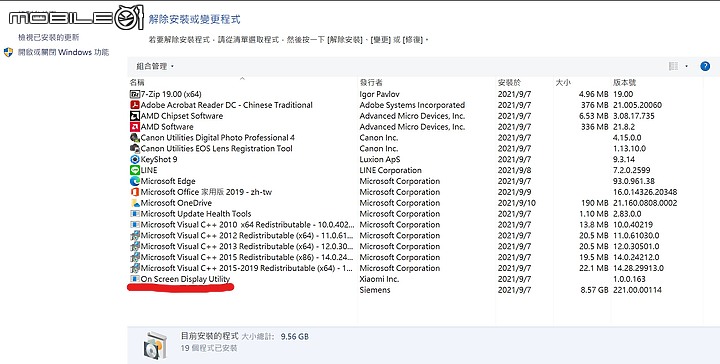Open the 檢視已安裝的更新 link
Screen dimensions: 720x364
49,38
